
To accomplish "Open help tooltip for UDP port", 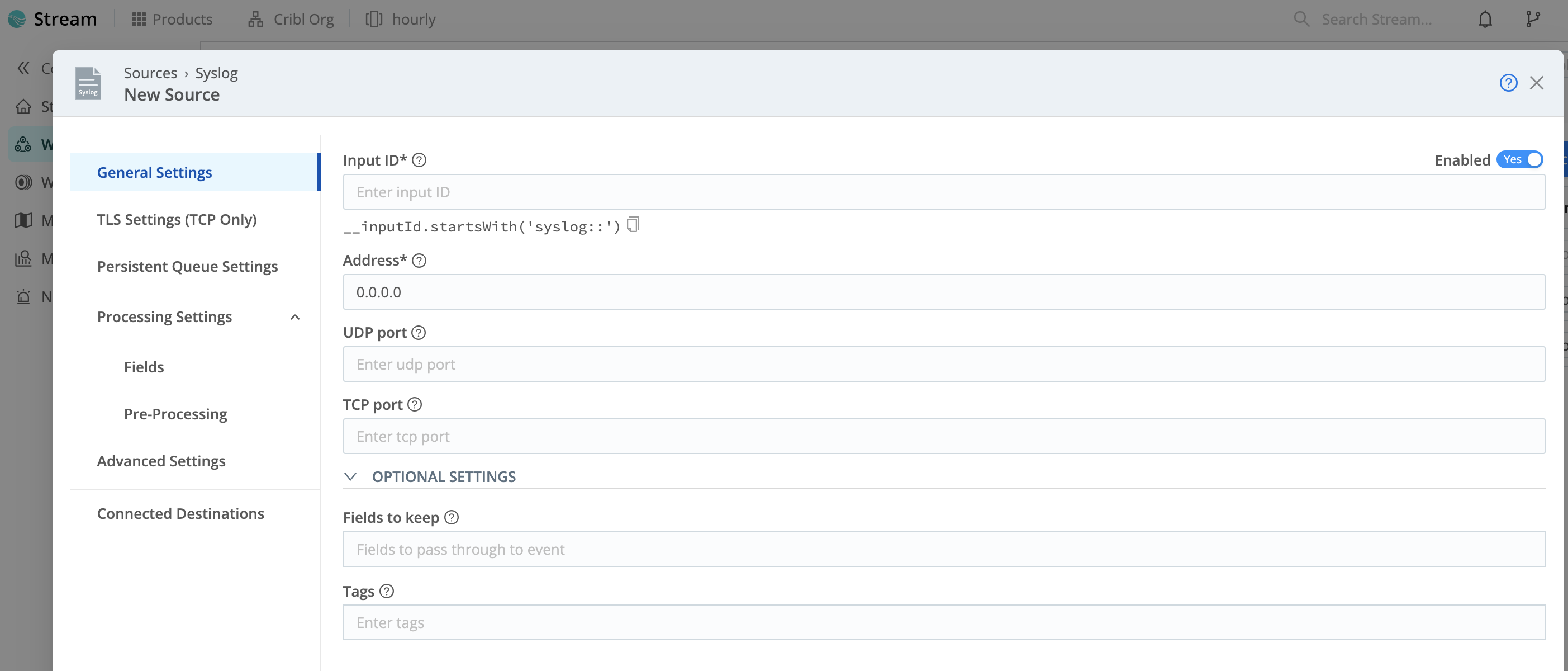I will coord(418,333).
